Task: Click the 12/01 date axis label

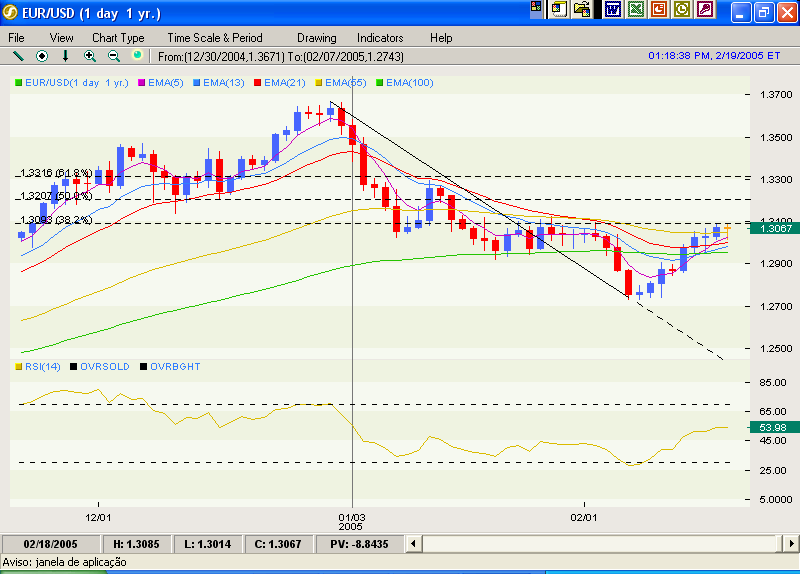Action: click(98, 517)
